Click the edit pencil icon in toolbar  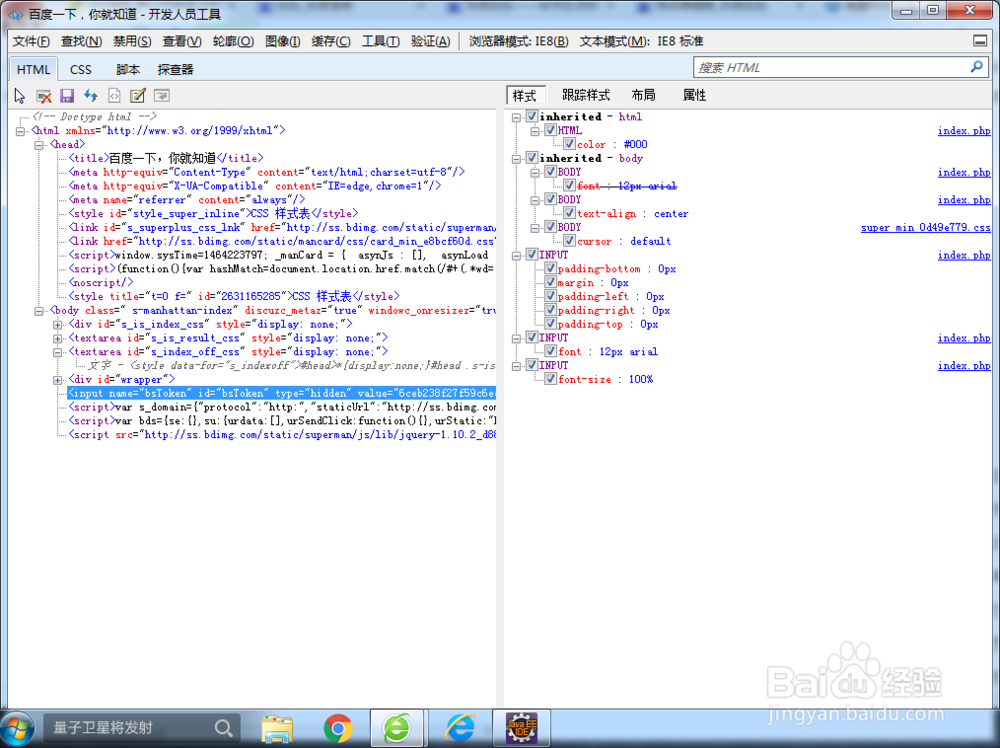click(x=138, y=96)
